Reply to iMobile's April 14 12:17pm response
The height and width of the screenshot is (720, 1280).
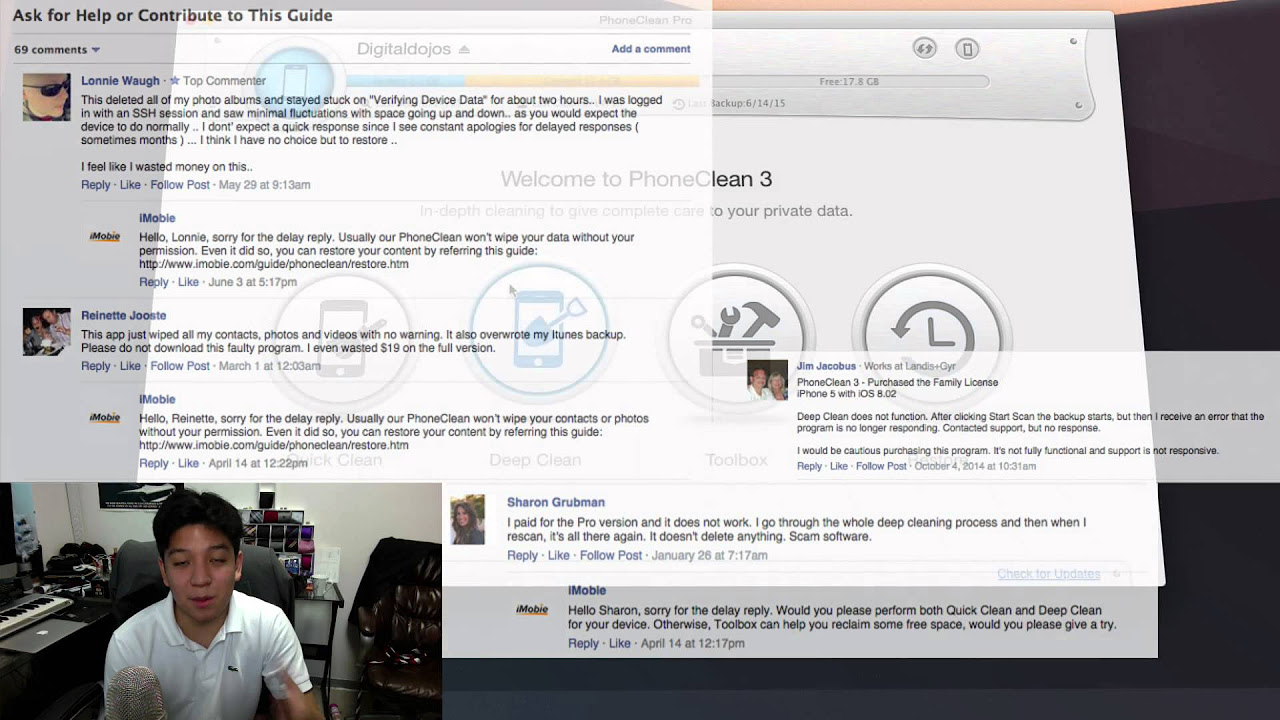[583, 643]
